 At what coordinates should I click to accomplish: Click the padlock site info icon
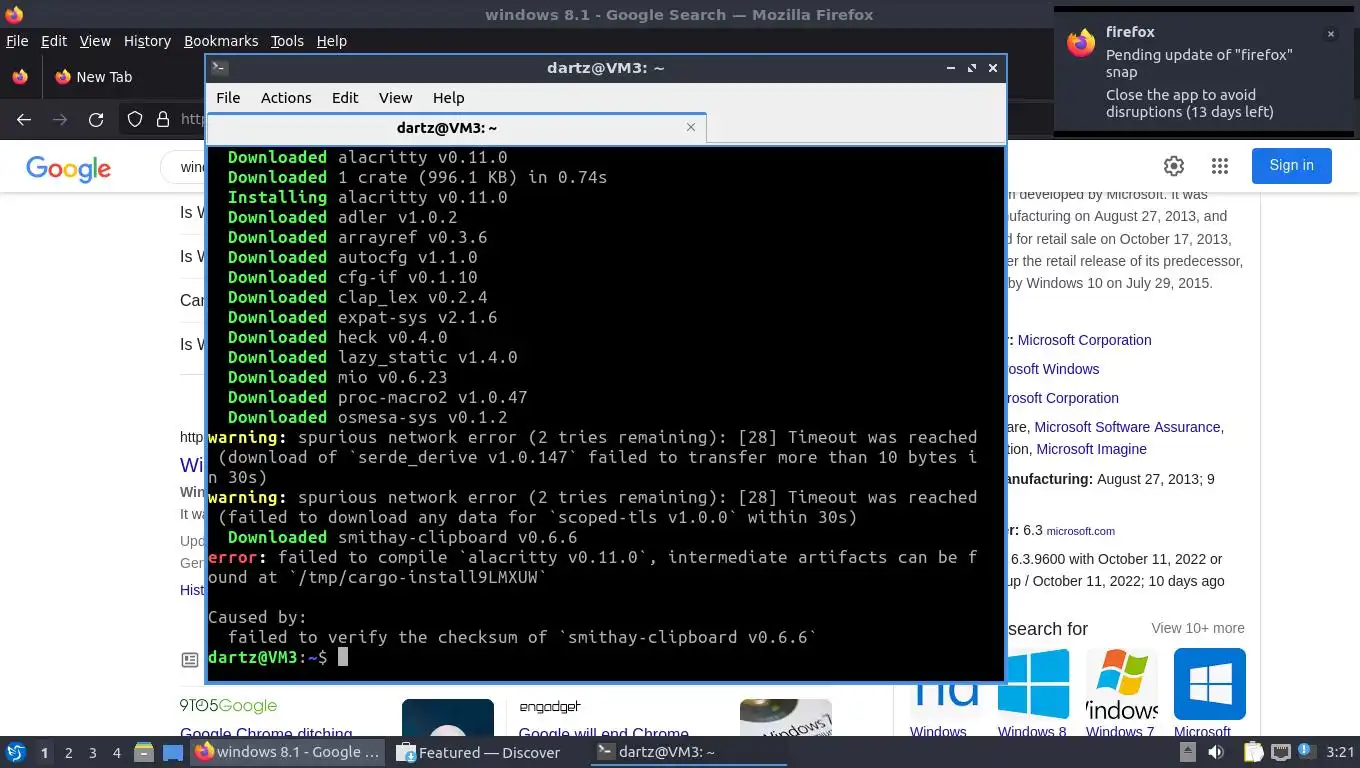click(x=163, y=120)
